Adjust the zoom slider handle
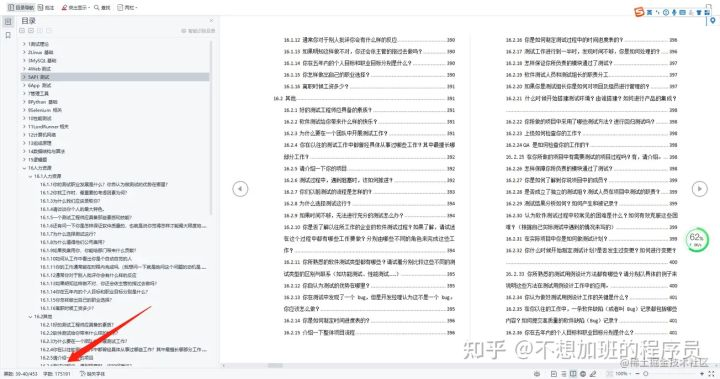 click(x=646, y=374)
